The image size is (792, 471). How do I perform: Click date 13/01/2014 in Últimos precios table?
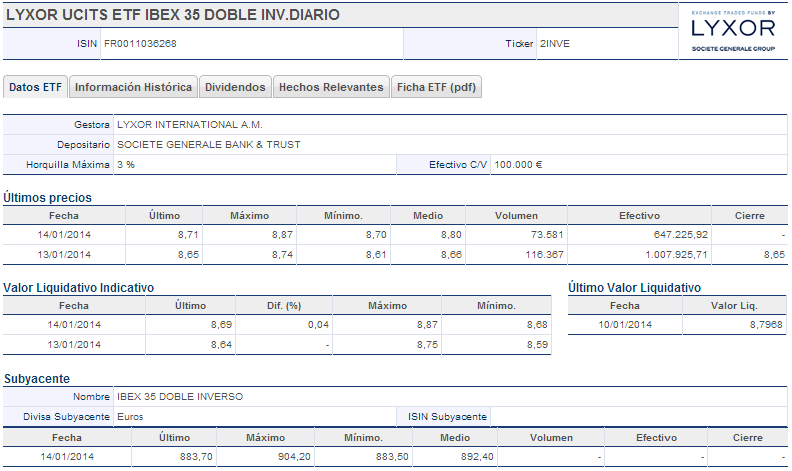pos(64,254)
